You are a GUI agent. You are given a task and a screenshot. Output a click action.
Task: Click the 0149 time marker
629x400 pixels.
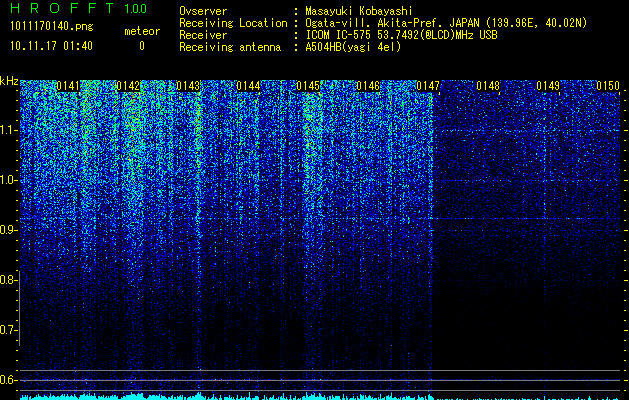[548, 86]
